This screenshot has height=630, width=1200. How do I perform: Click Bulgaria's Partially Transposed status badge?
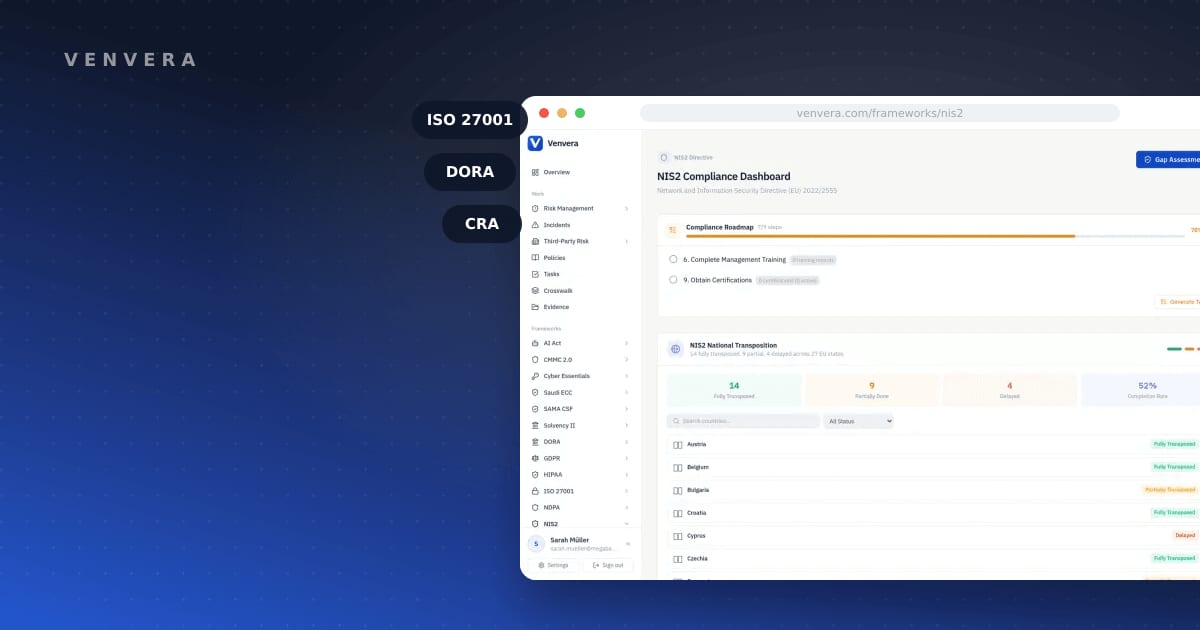point(1170,490)
